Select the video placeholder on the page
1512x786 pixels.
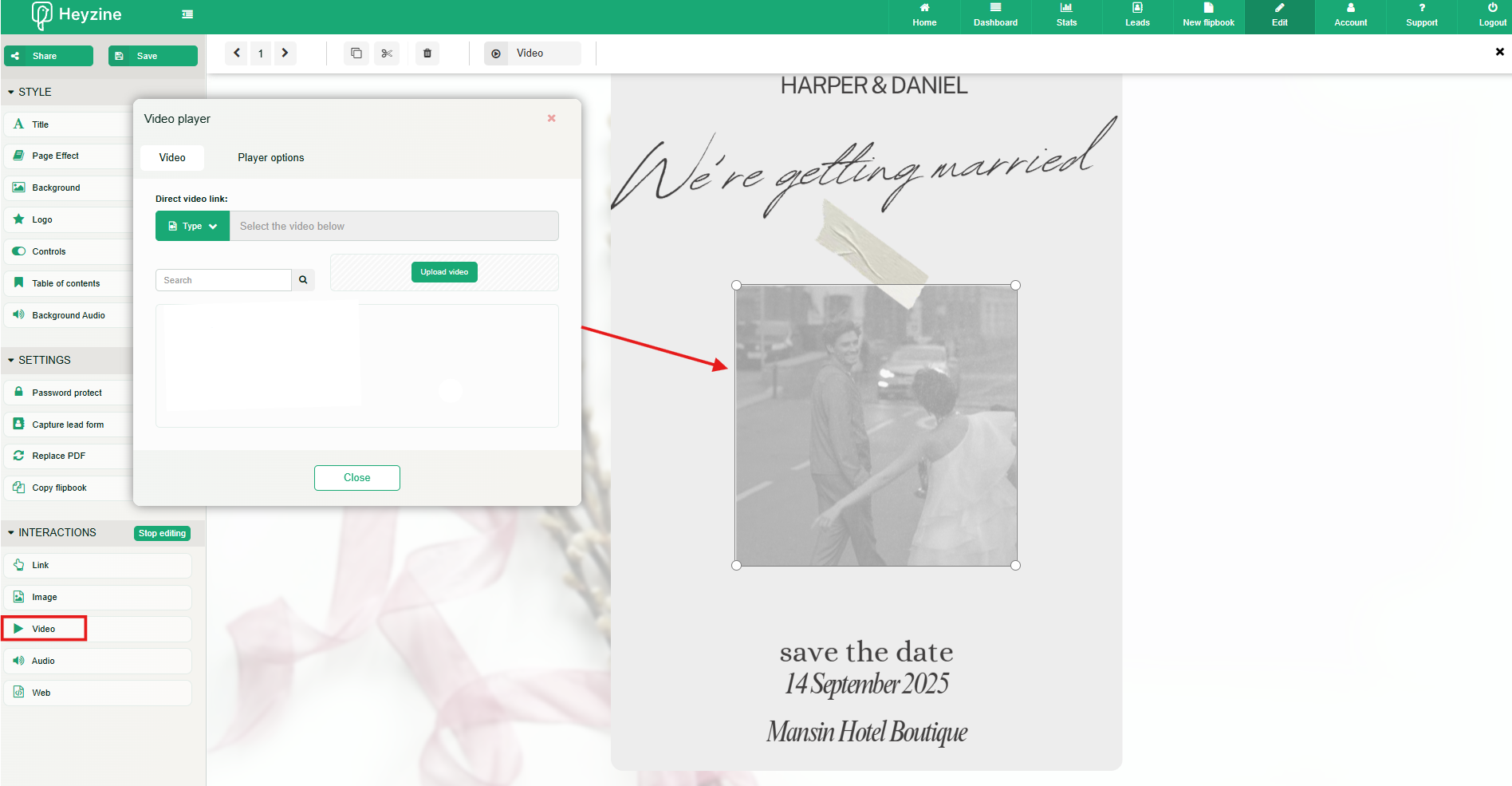click(x=876, y=425)
